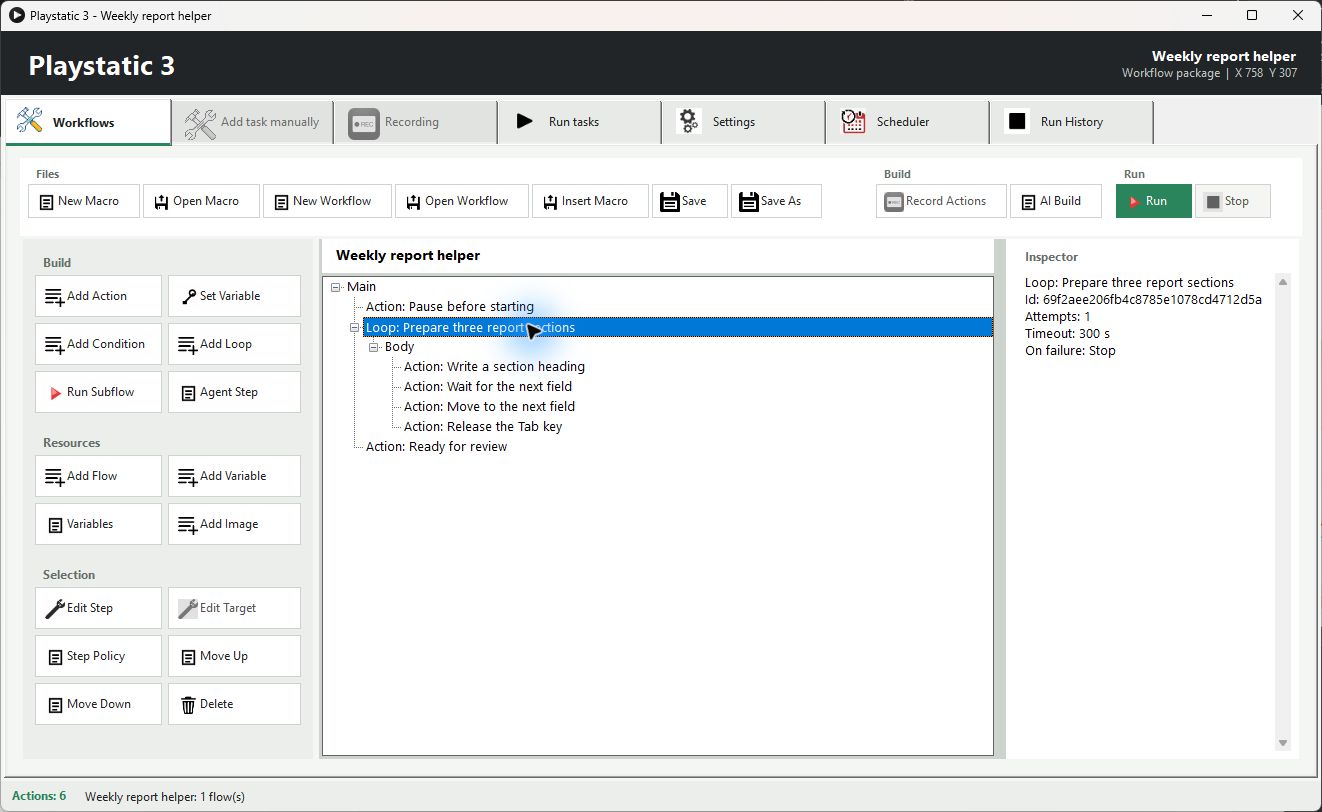Select Action: Release the Tab key
1322x812 pixels.
pos(483,427)
